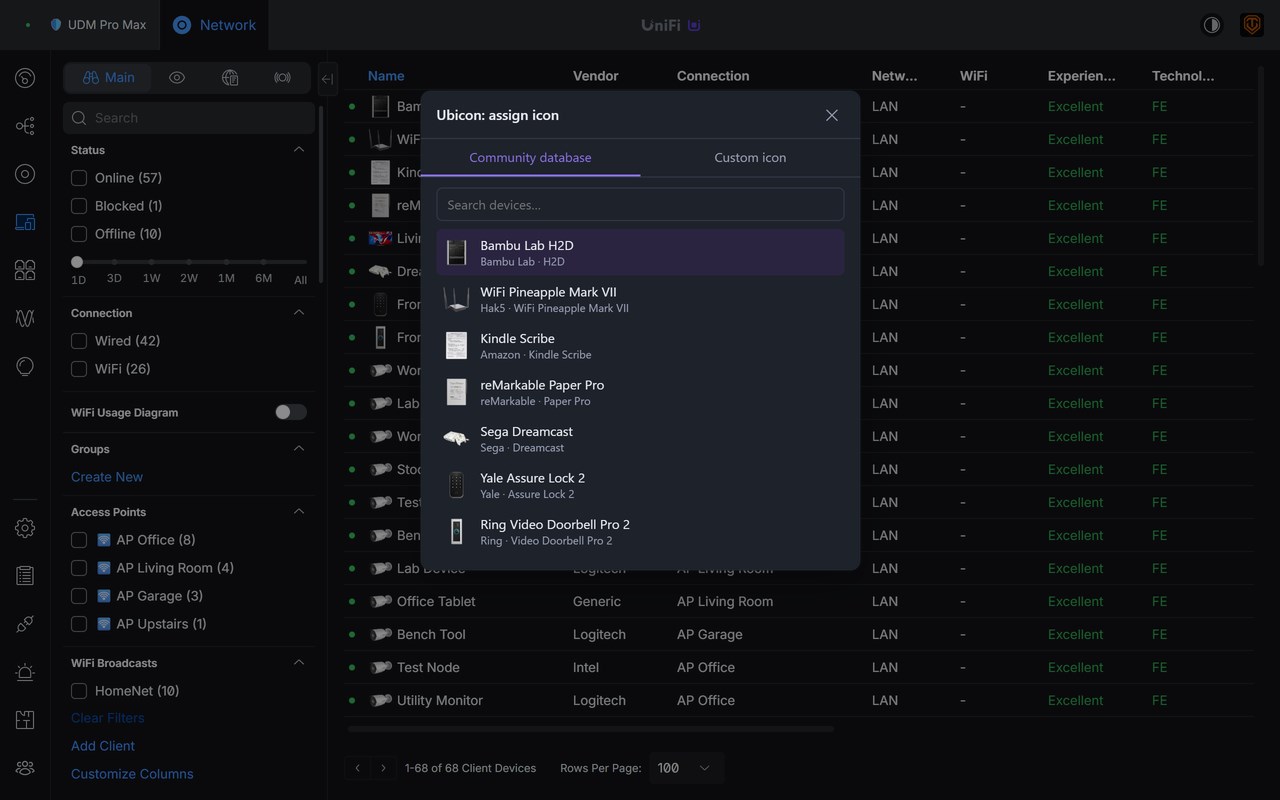Screen dimensions: 1280x800
Task: Click the Yale Assure Lock 2 icon
Action: pyautogui.click(x=456, y=485)
